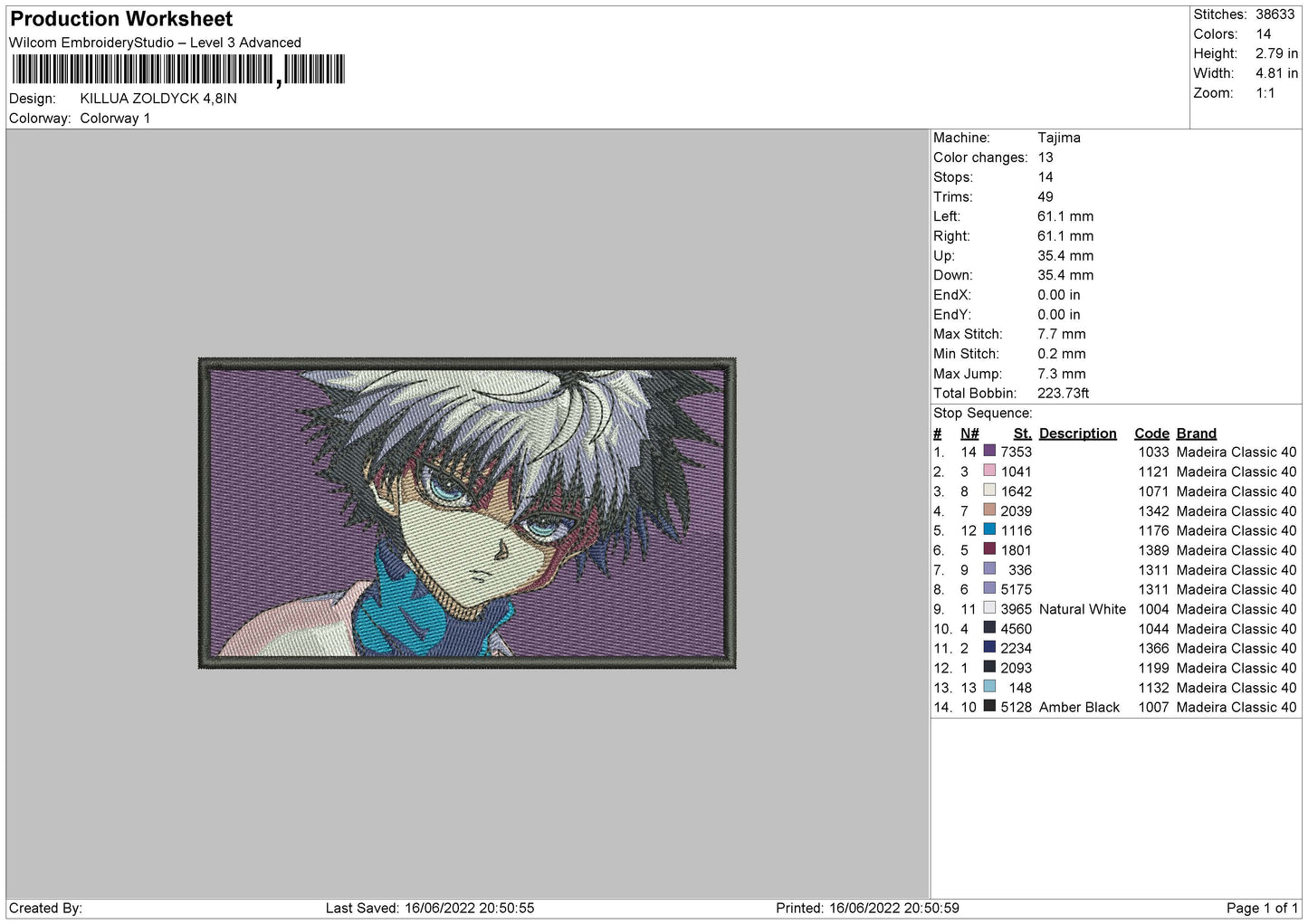Click the Brand column header
Image resolution: width=1308 pixels, height=924 pixels.
pyautogui.click(x=1196, y=433)
